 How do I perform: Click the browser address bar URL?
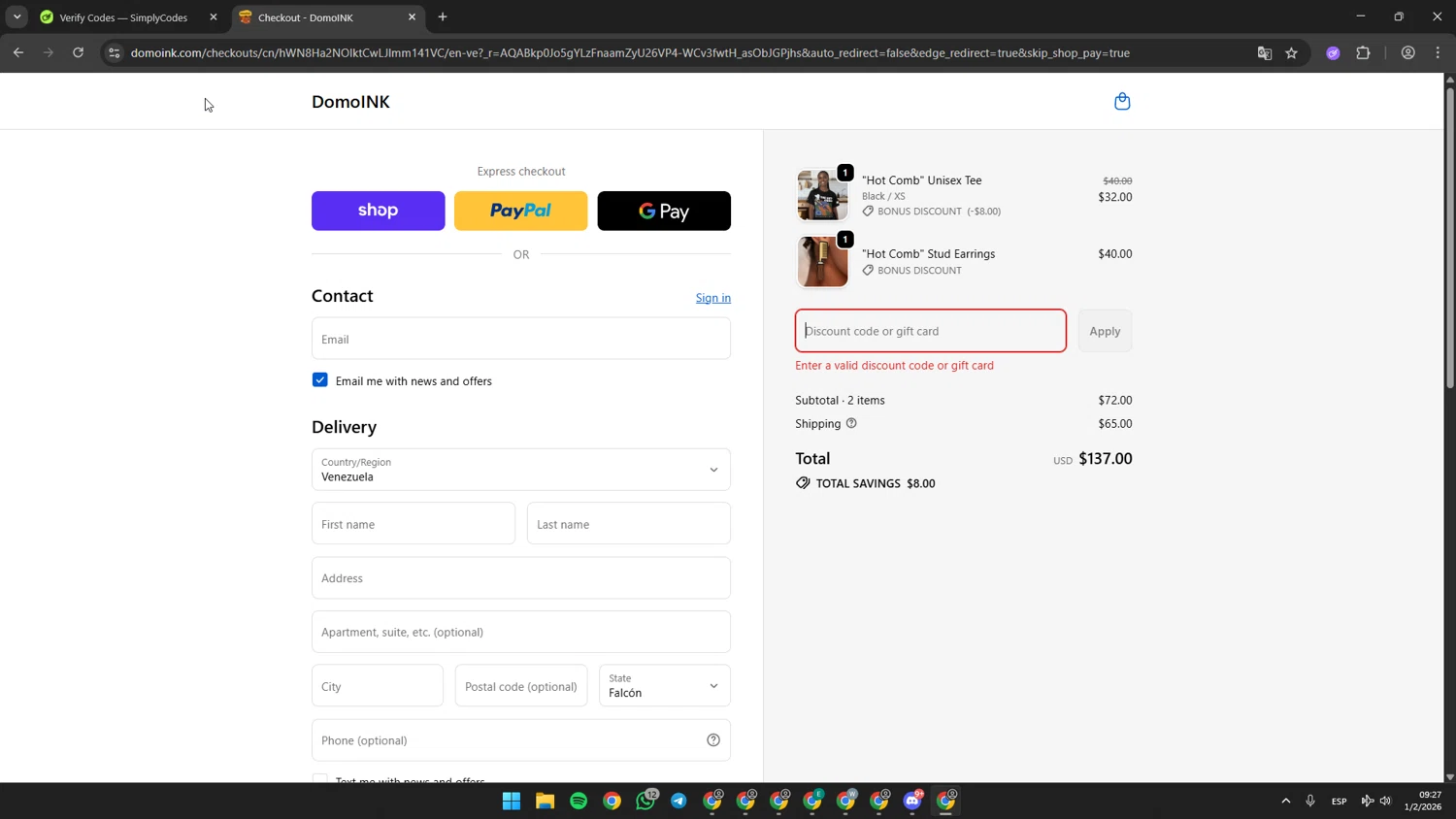pyautogui.click(x=630, y=52)
